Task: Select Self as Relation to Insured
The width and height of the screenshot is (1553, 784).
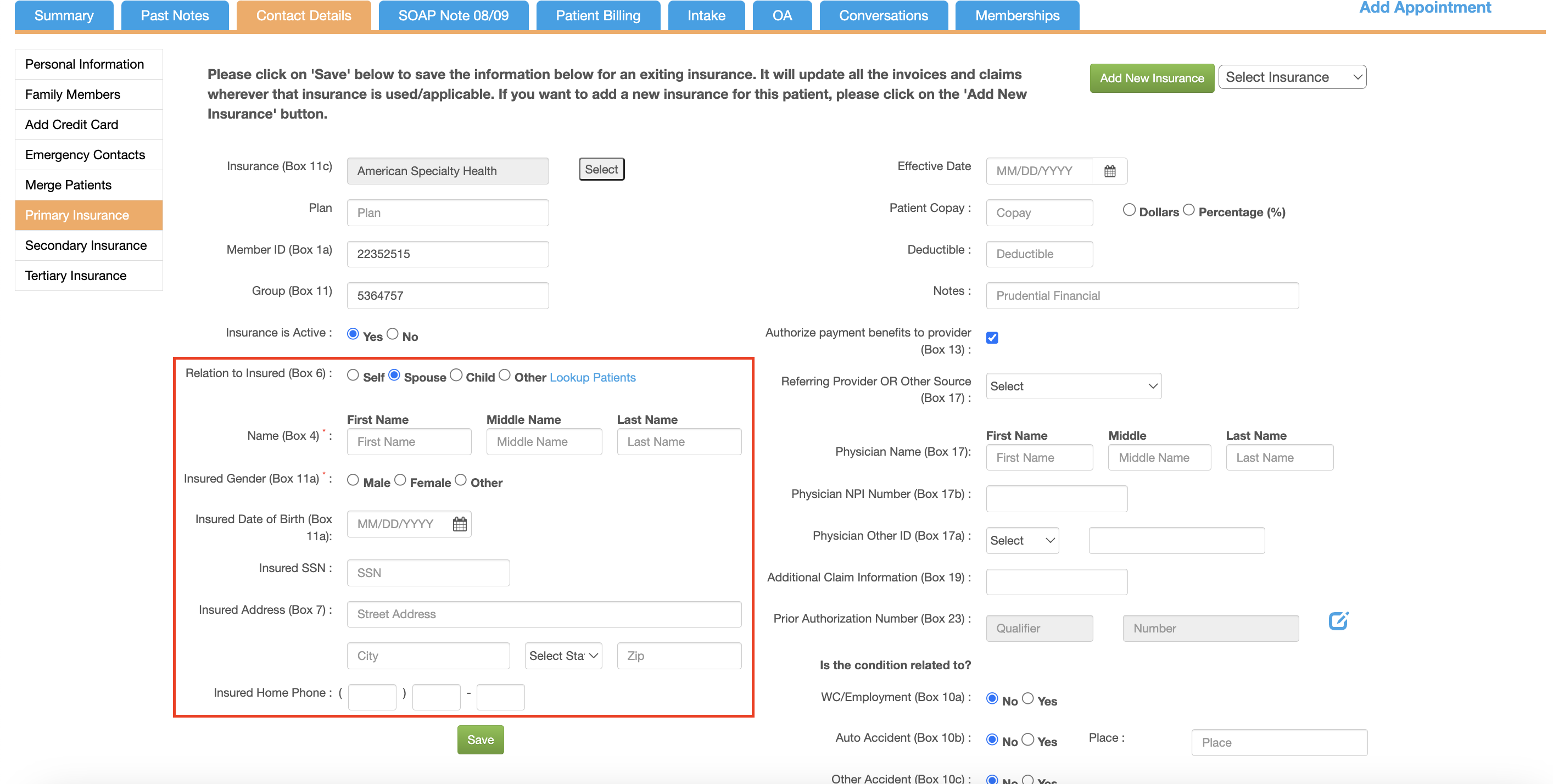Action: click(x=353, y=376)
